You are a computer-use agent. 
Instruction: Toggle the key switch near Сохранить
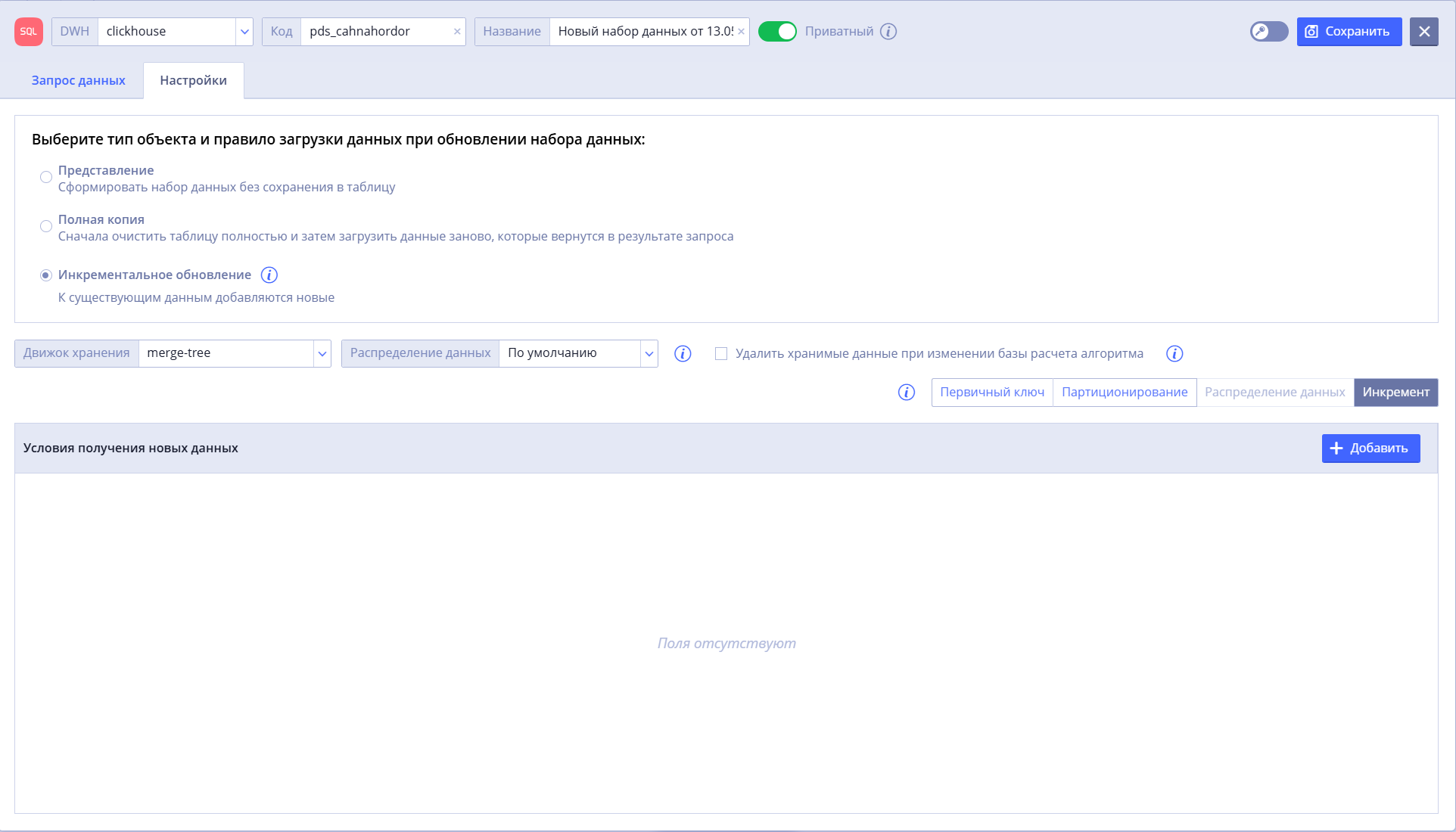(1269, 32)
